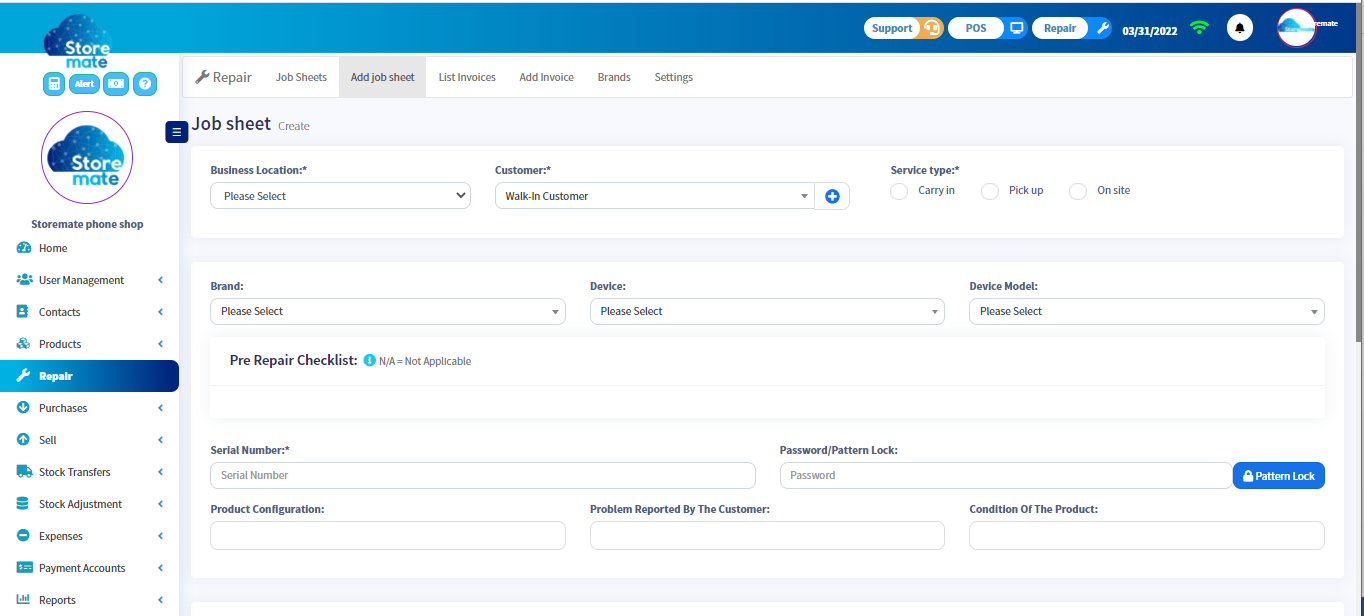
Task: Toggle sidebar with hamburger menu icon
Action: 177,131
